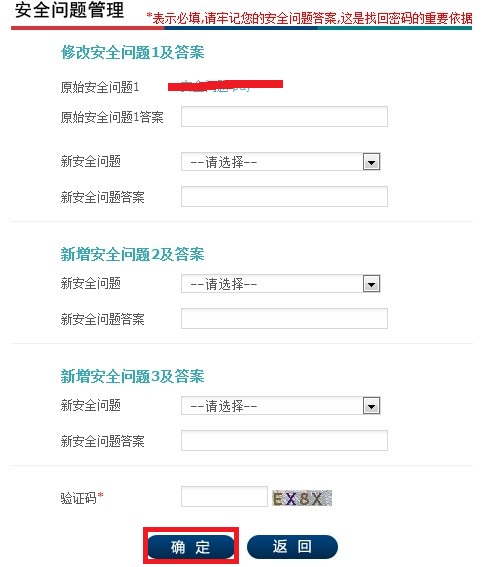Viewport: 486px width, 567px height.
Task: Refresh the EX8X captcha image
Action: 302,498
